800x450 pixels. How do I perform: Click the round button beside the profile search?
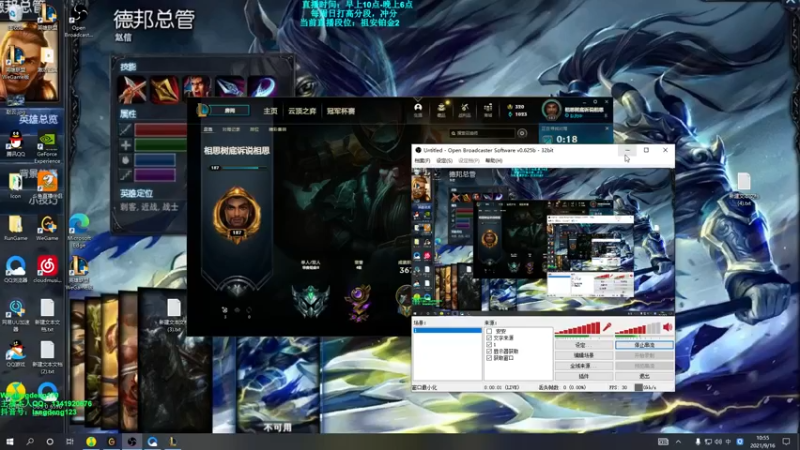click(522, 133)
